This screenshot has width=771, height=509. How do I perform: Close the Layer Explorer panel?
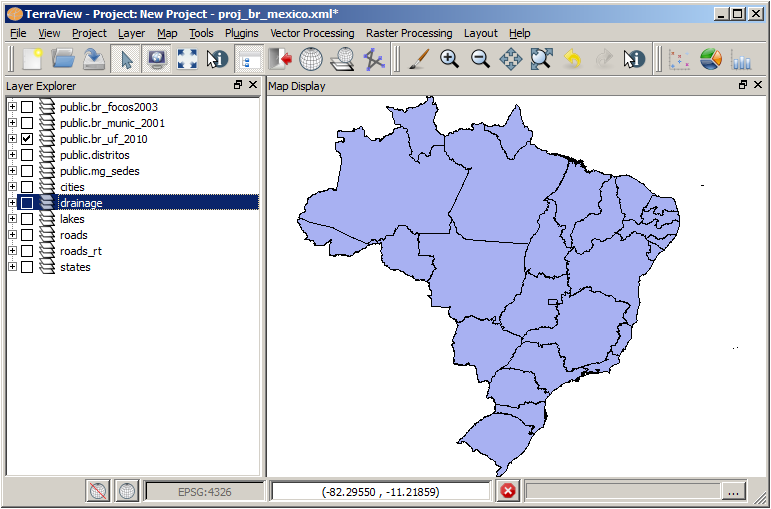[x=253, y=85]
